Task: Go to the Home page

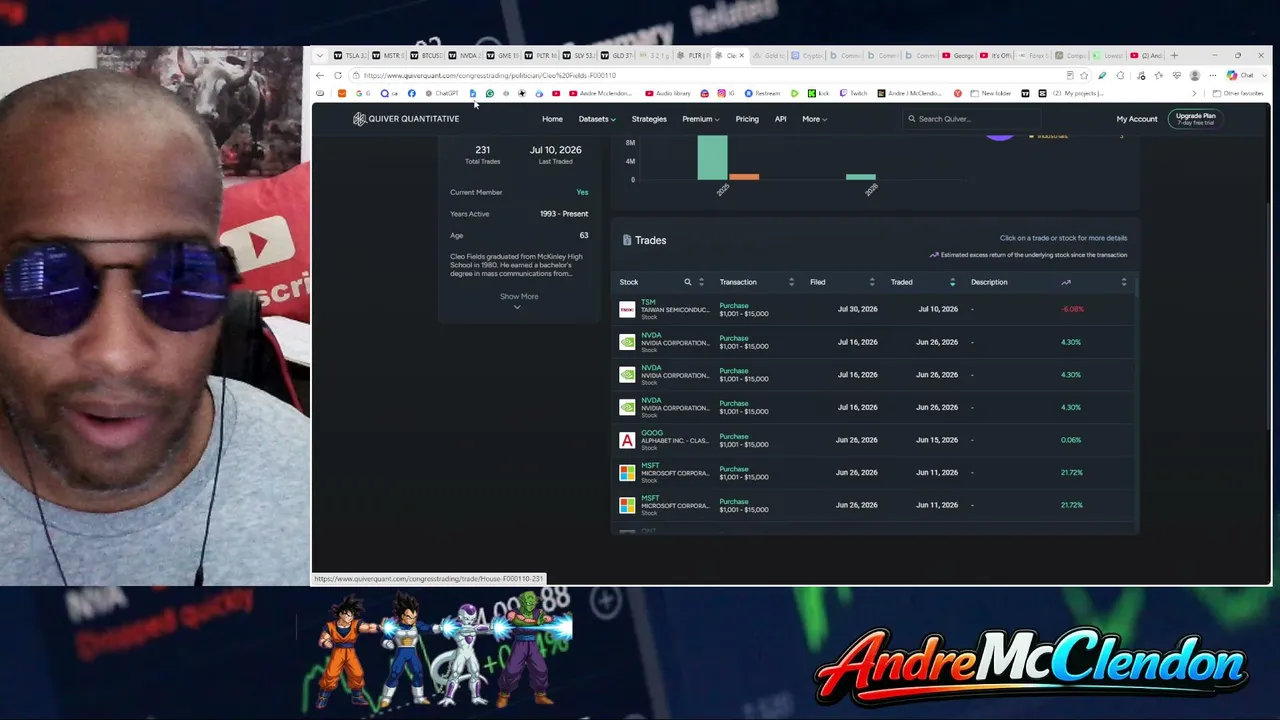Action: tap(552, 119)
